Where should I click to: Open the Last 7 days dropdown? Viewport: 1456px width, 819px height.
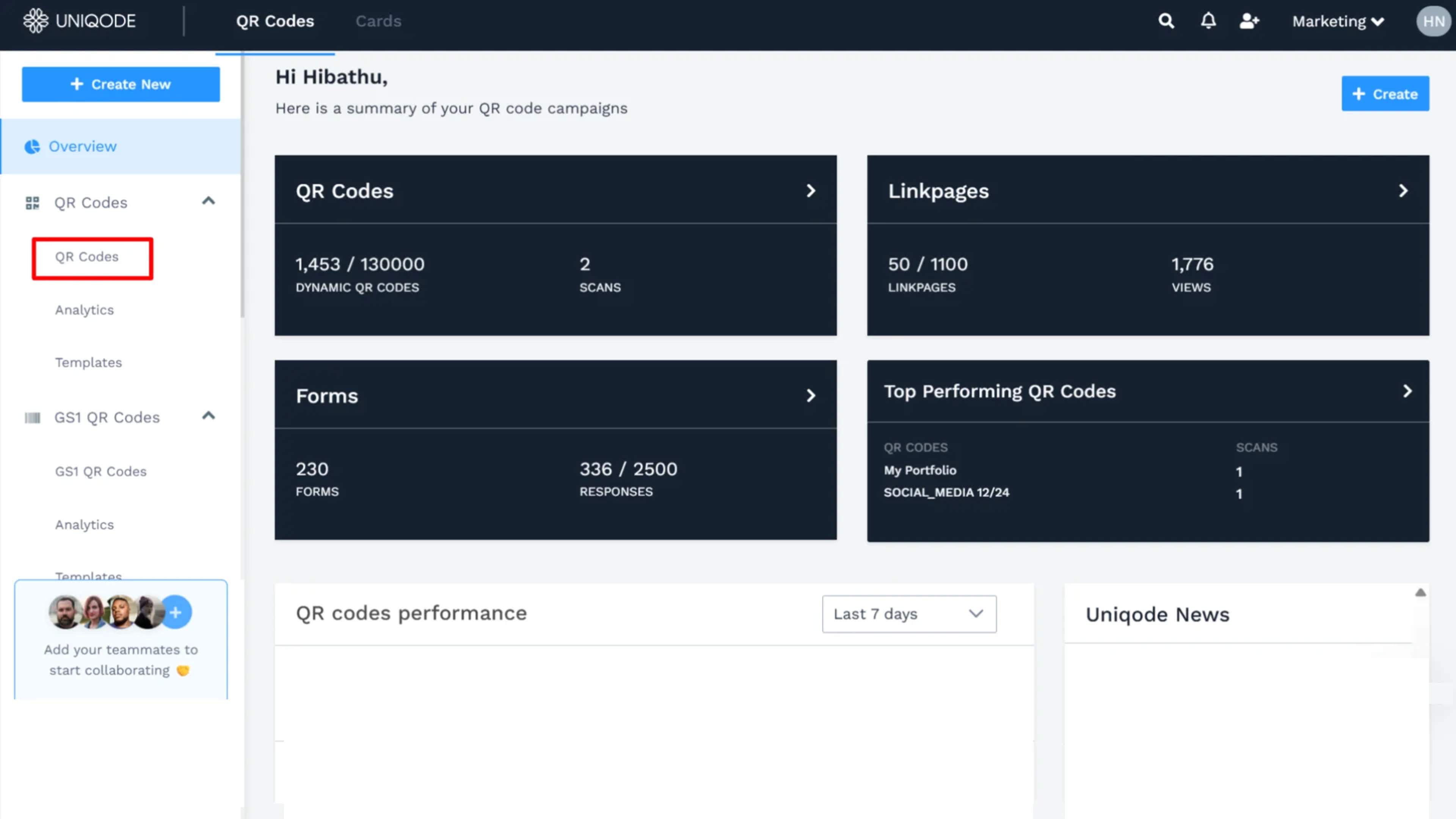click(x=909, y=614)
